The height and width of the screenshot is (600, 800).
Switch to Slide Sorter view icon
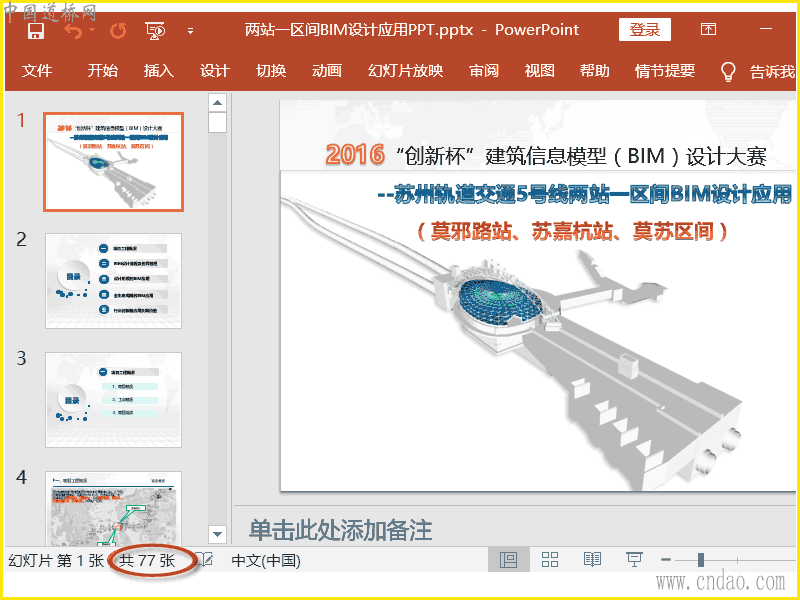[550, 560]
